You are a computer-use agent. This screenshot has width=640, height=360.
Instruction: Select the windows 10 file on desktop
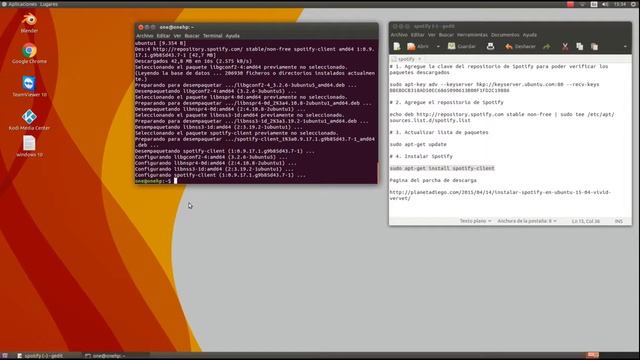coord(29,147)
